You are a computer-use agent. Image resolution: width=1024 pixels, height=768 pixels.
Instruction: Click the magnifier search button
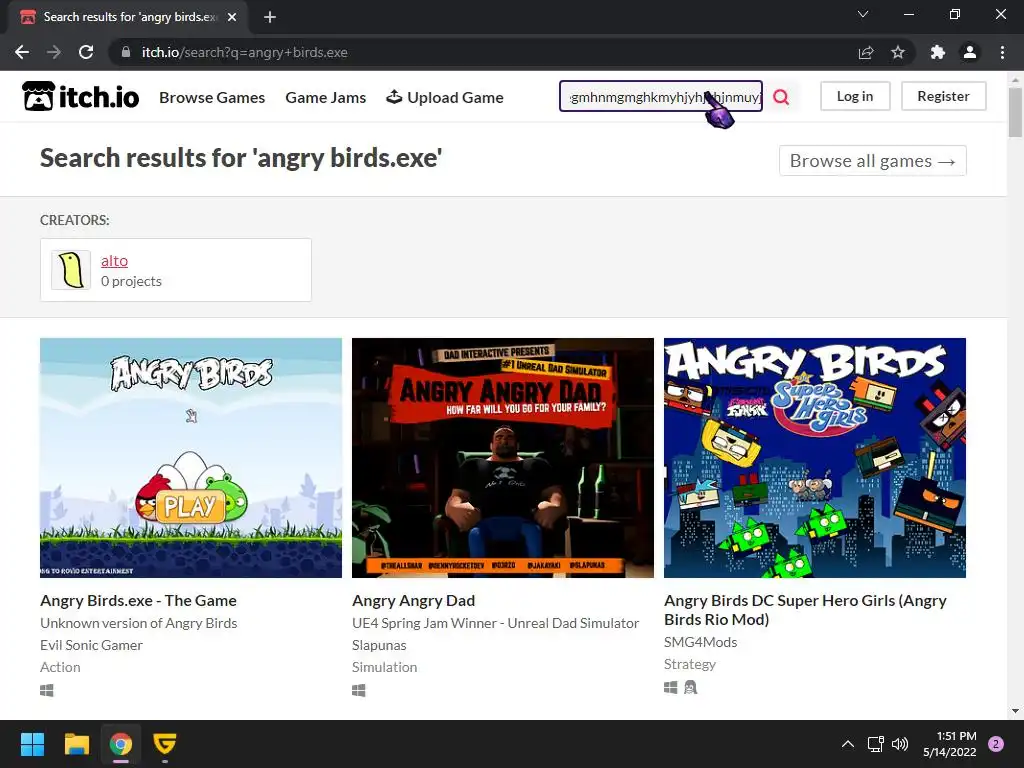click(781, 97)
